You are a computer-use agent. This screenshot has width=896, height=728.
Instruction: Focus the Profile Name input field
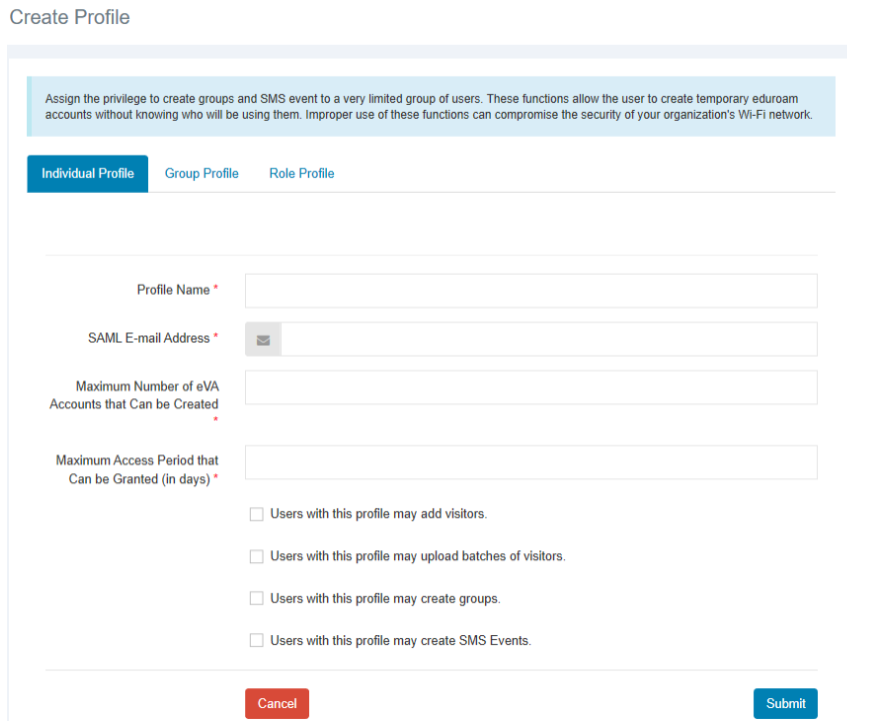pos(531,291)
